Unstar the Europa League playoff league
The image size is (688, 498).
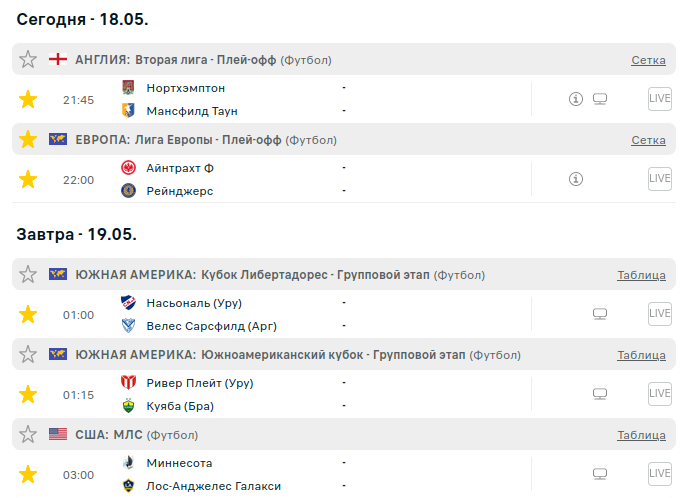coord(28,139)
